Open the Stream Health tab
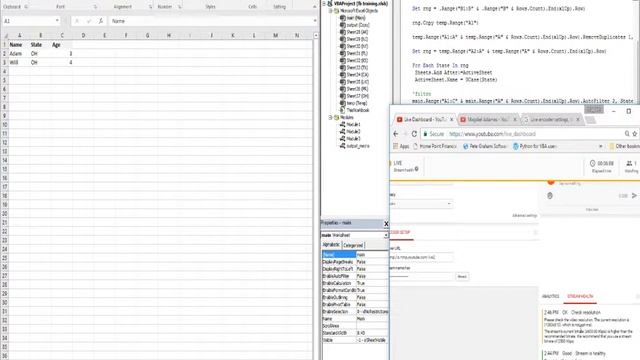Screen dimensions: 640x360 click(x=580, y=296)
